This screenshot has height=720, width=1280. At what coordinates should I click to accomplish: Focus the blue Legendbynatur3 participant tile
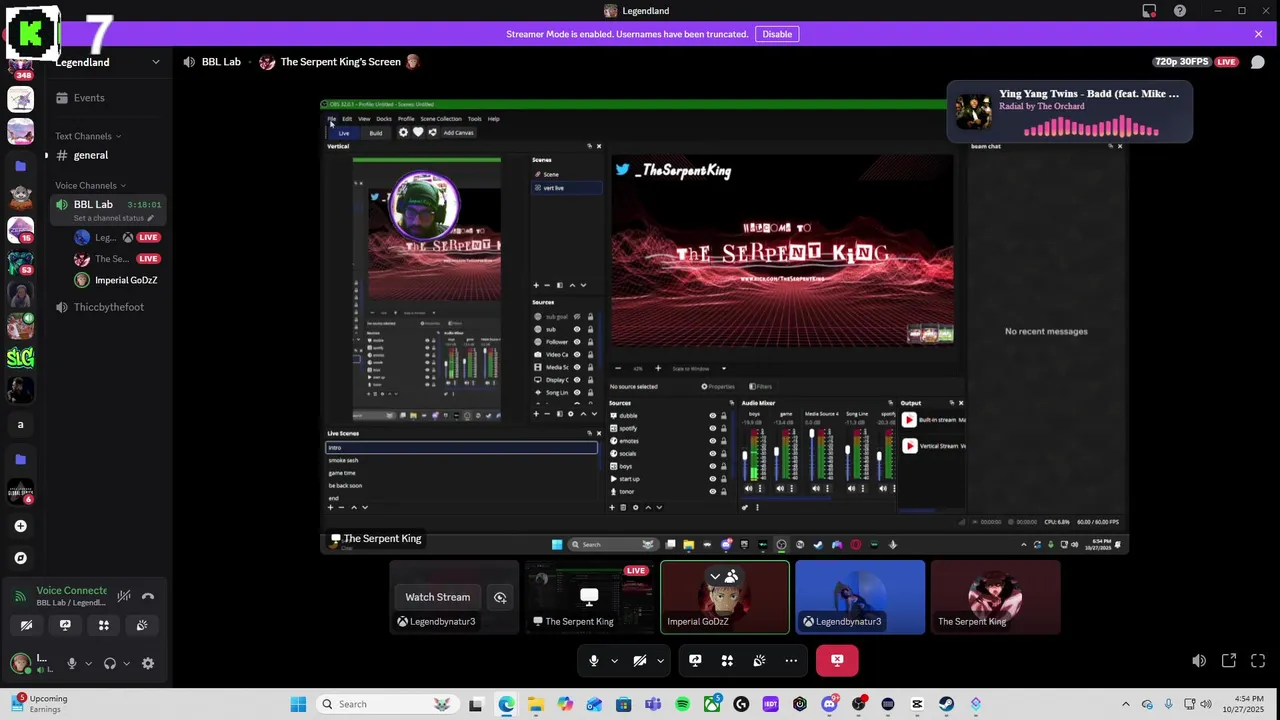pos(860,597)
